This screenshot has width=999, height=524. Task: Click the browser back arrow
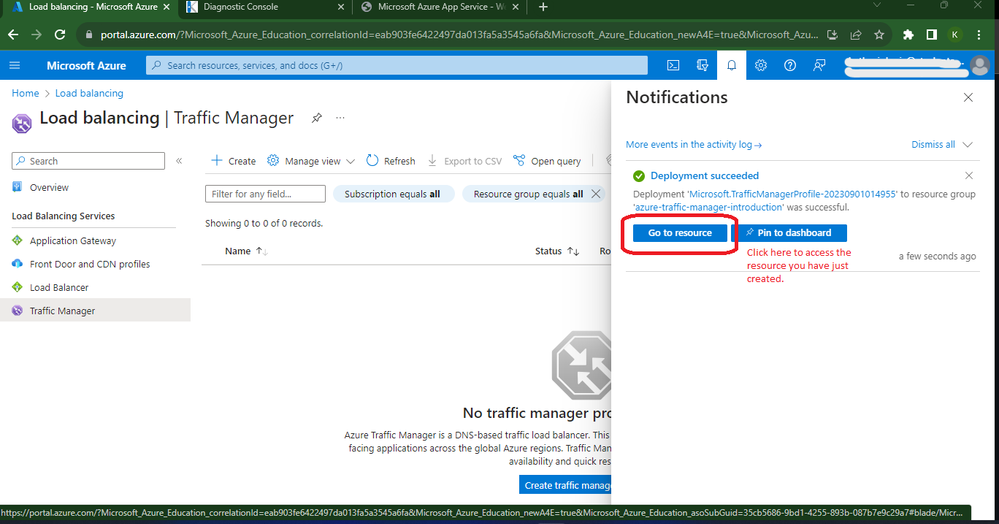point(13,34)
